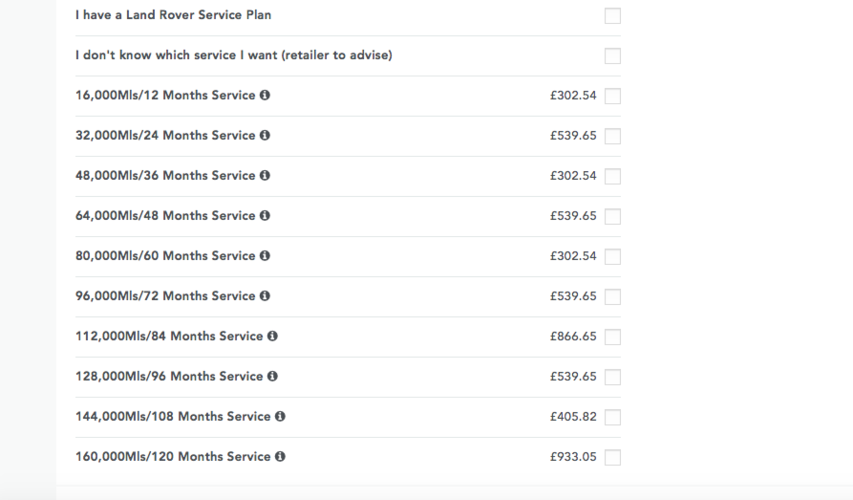Click info icon for 112,000Mls/84 Months Service
This screenshot has height=500, width=853.
pyautogui.click(x=273, y=336)
